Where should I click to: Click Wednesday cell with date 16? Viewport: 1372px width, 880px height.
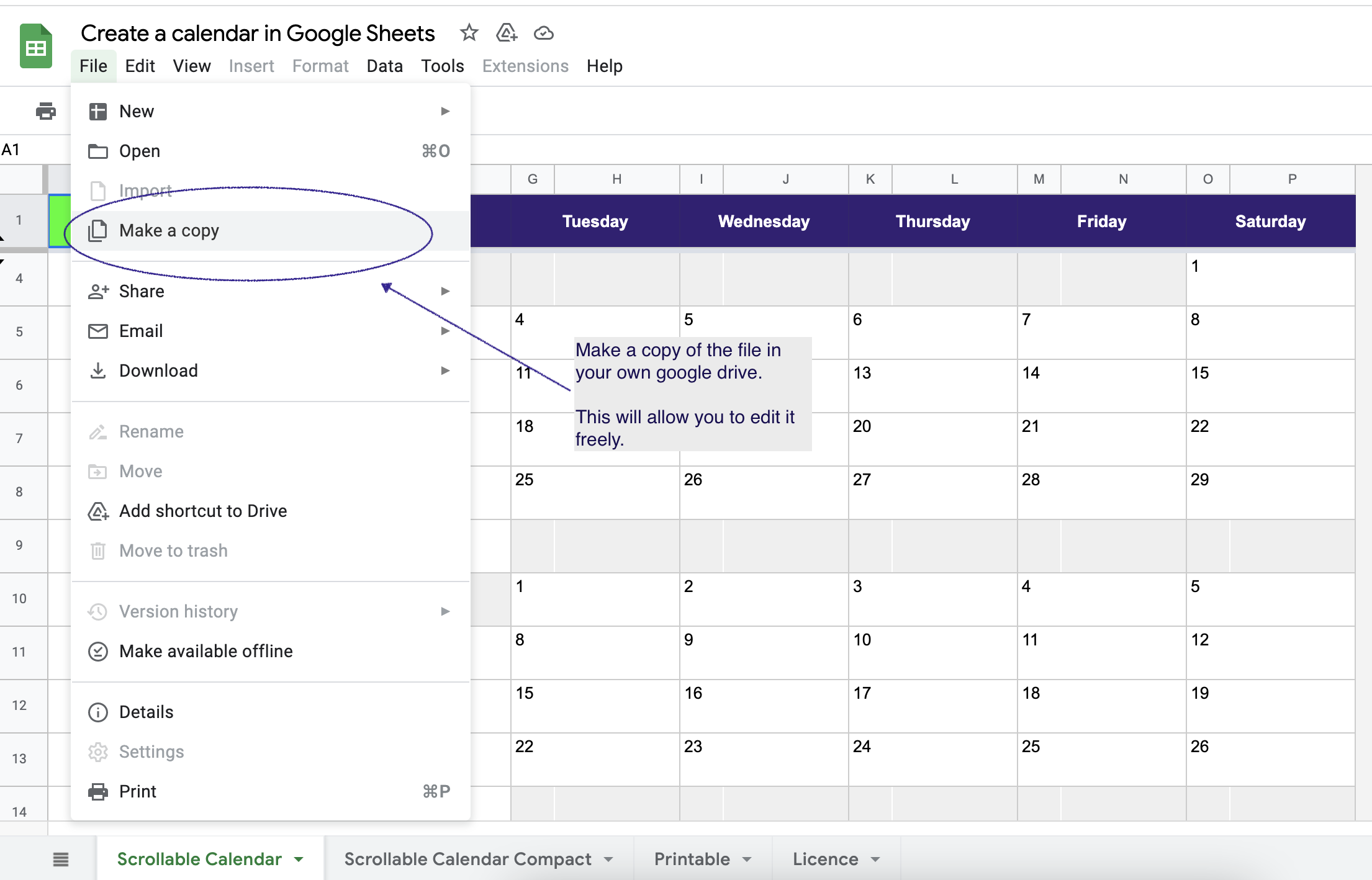tap(764, 706)
